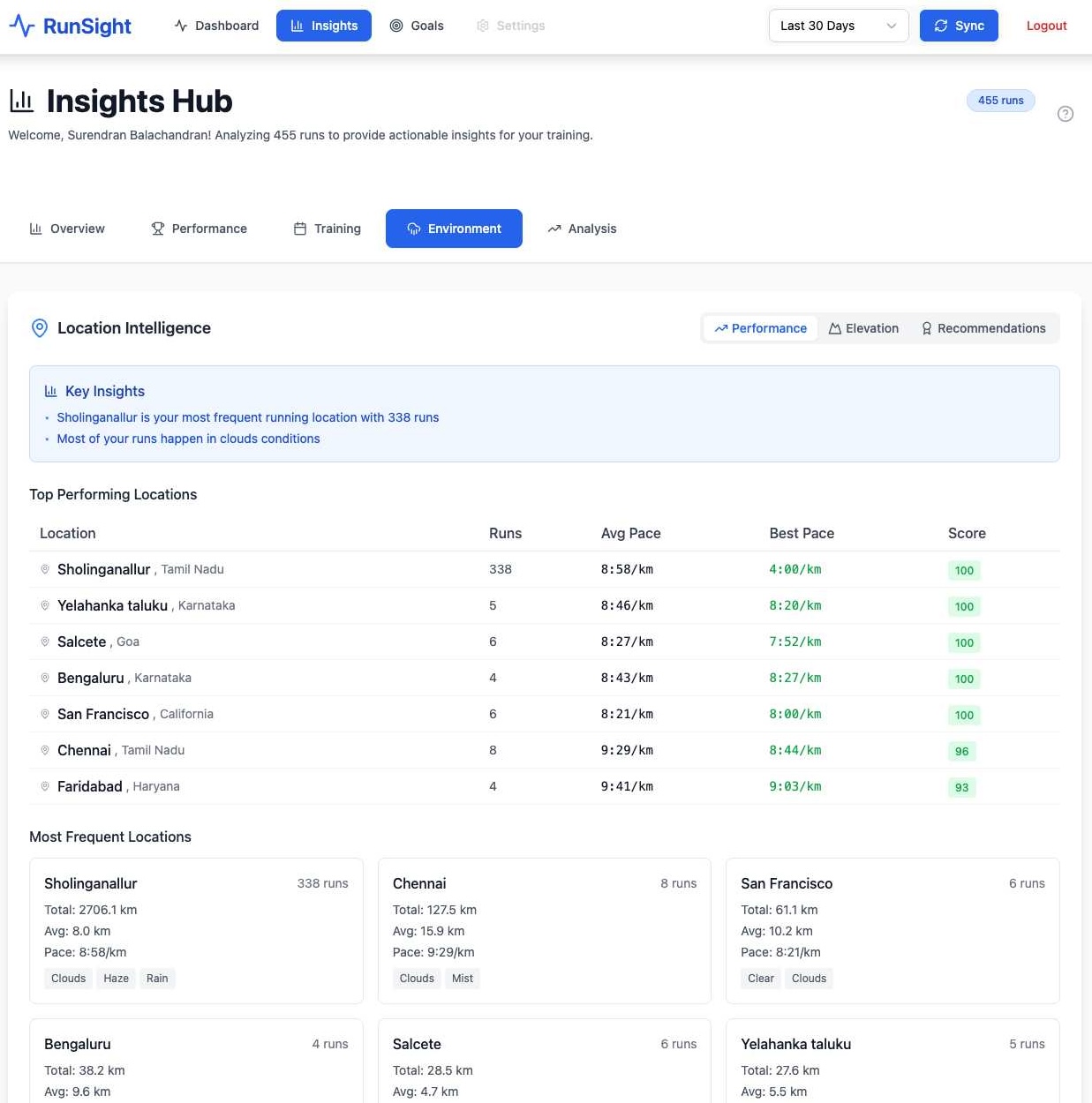
Task: Click the 455 runs badge
Action: pos(1000,101)
